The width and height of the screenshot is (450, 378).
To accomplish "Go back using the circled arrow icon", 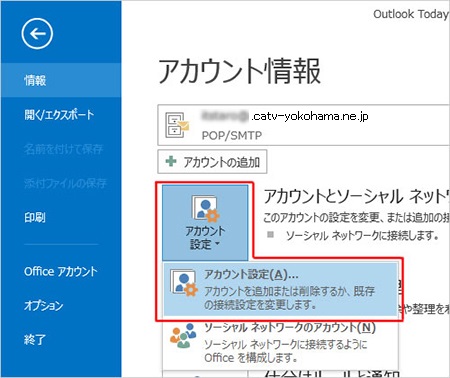I will click(37, 33).
